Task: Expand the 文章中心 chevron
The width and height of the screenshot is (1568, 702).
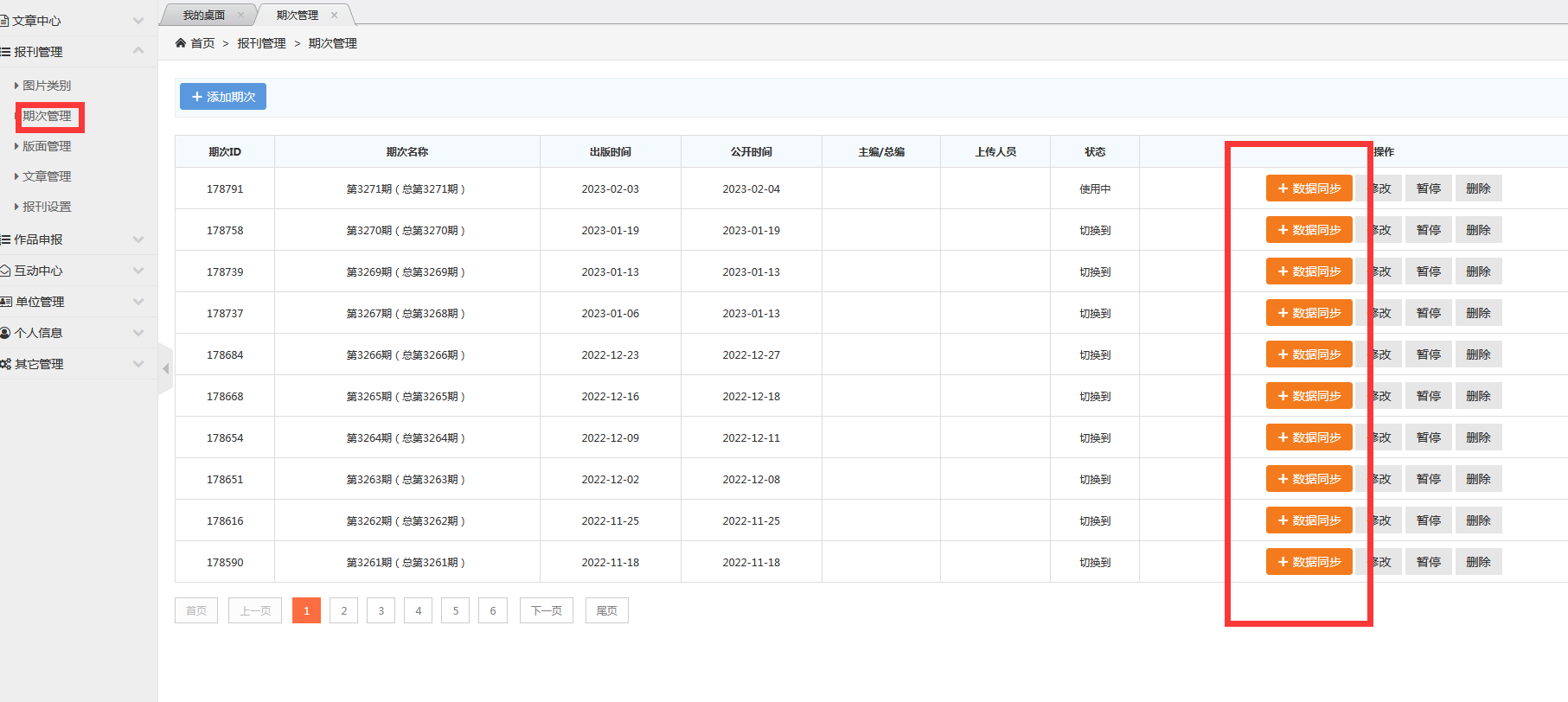Action: click(x=138, y=21)
